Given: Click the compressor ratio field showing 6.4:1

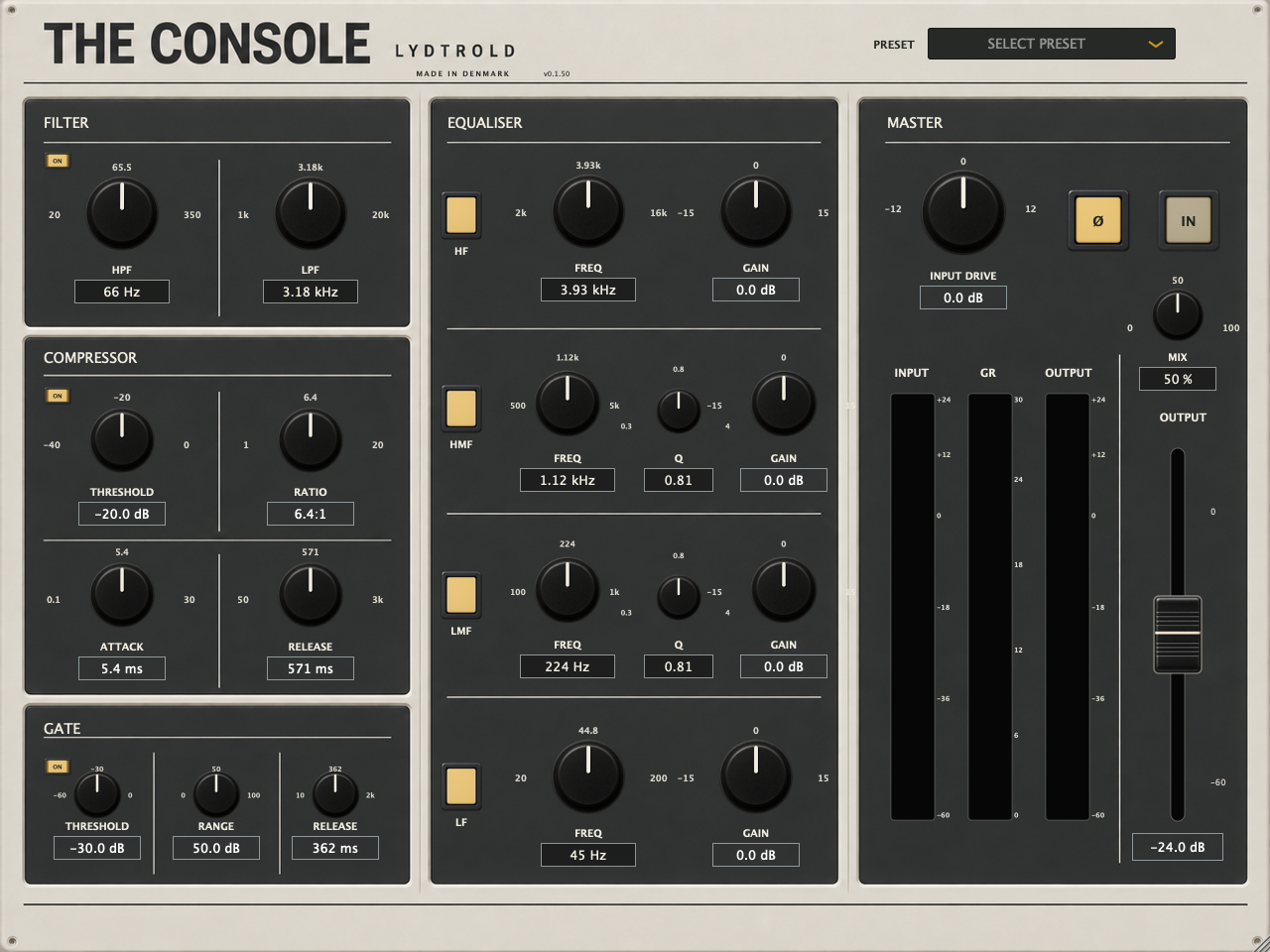Looking at the screenshot, I should click(x=311, y=514).
